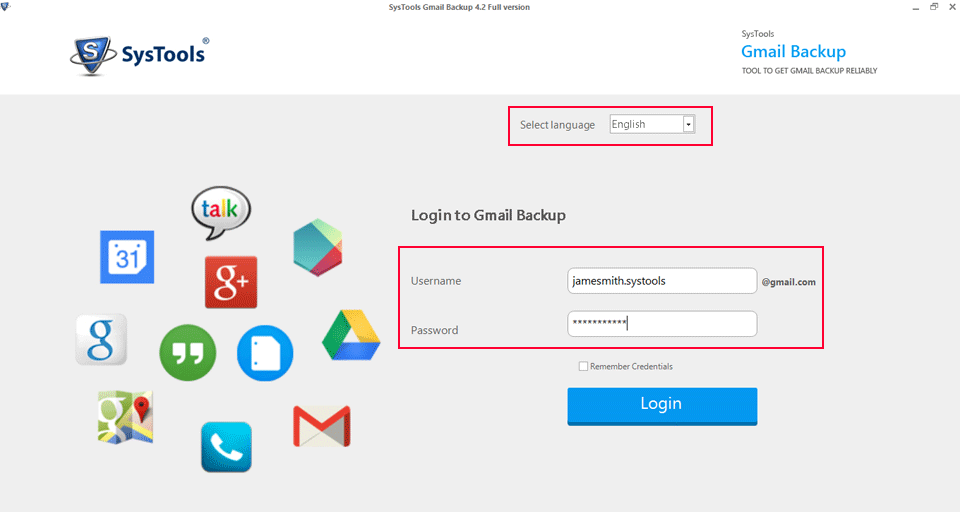Click the hexagonal Google Play icon
This screenshot has height=512, width=960.
318,247
